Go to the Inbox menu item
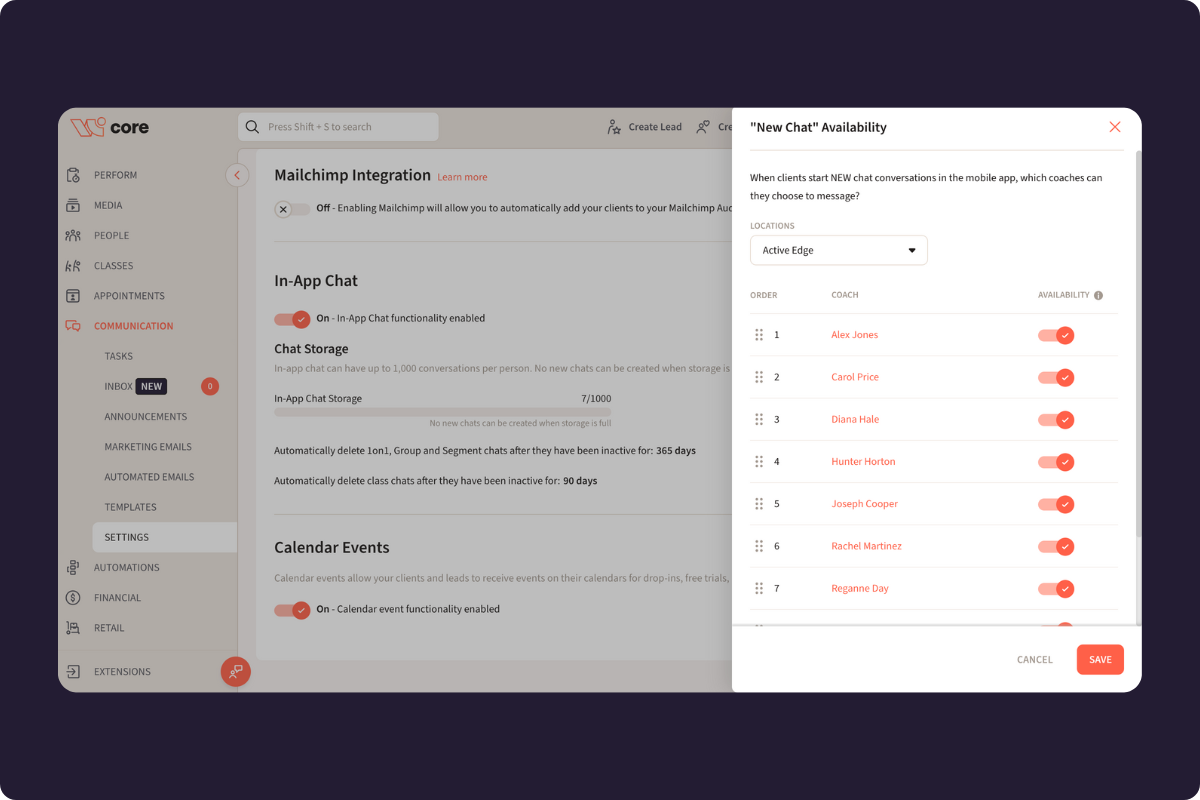 pos(119,386)
